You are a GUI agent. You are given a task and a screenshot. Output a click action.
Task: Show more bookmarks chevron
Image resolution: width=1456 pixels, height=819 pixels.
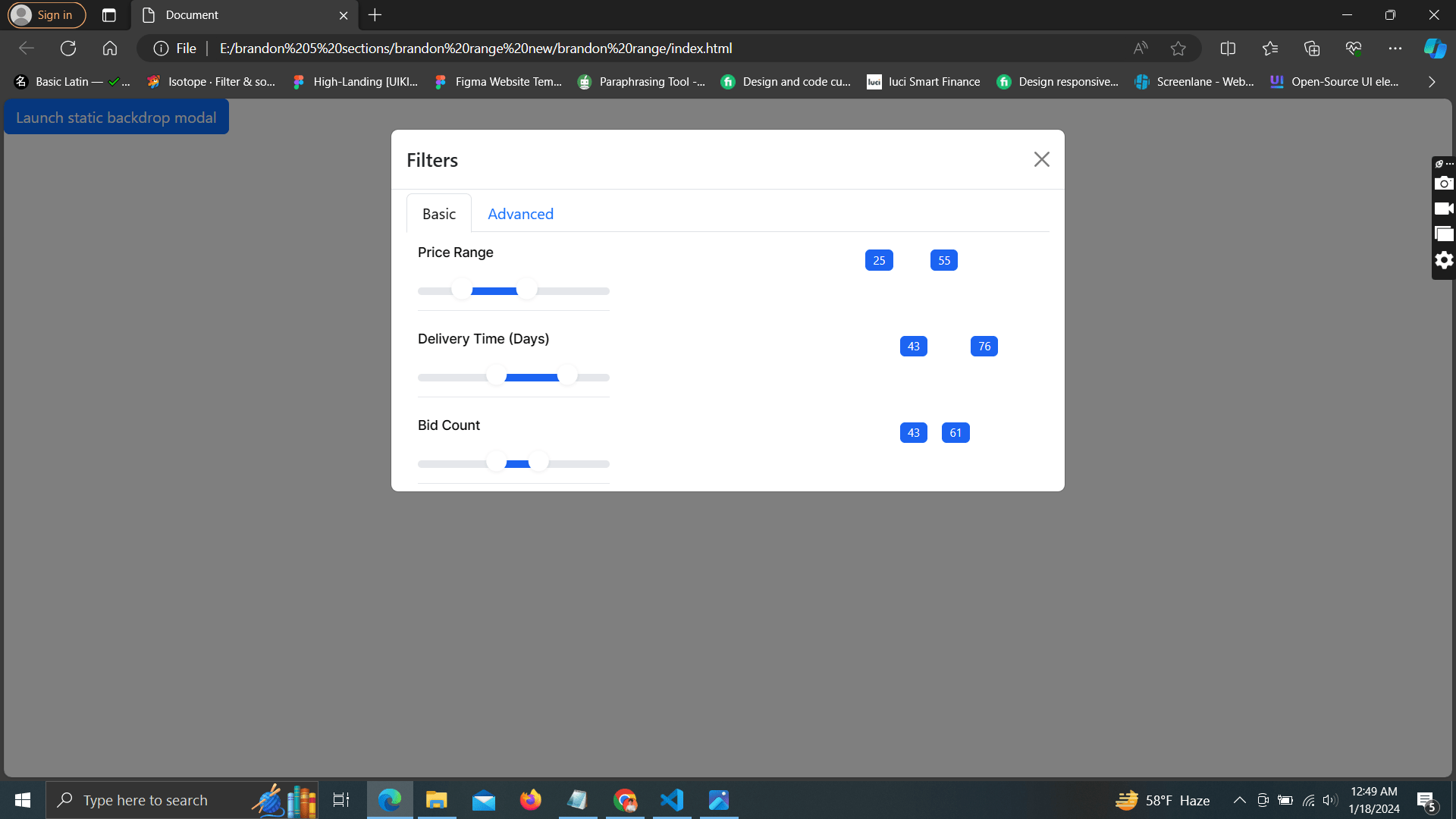pyautogui.click(x=1431, y=82)
